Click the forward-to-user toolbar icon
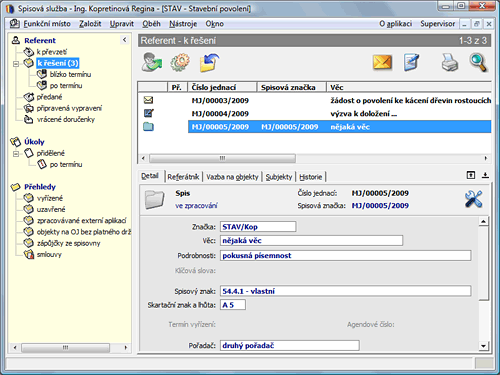The height and width of the screenshot is (375, 500). pyautogui.click(x=152, y=62)
